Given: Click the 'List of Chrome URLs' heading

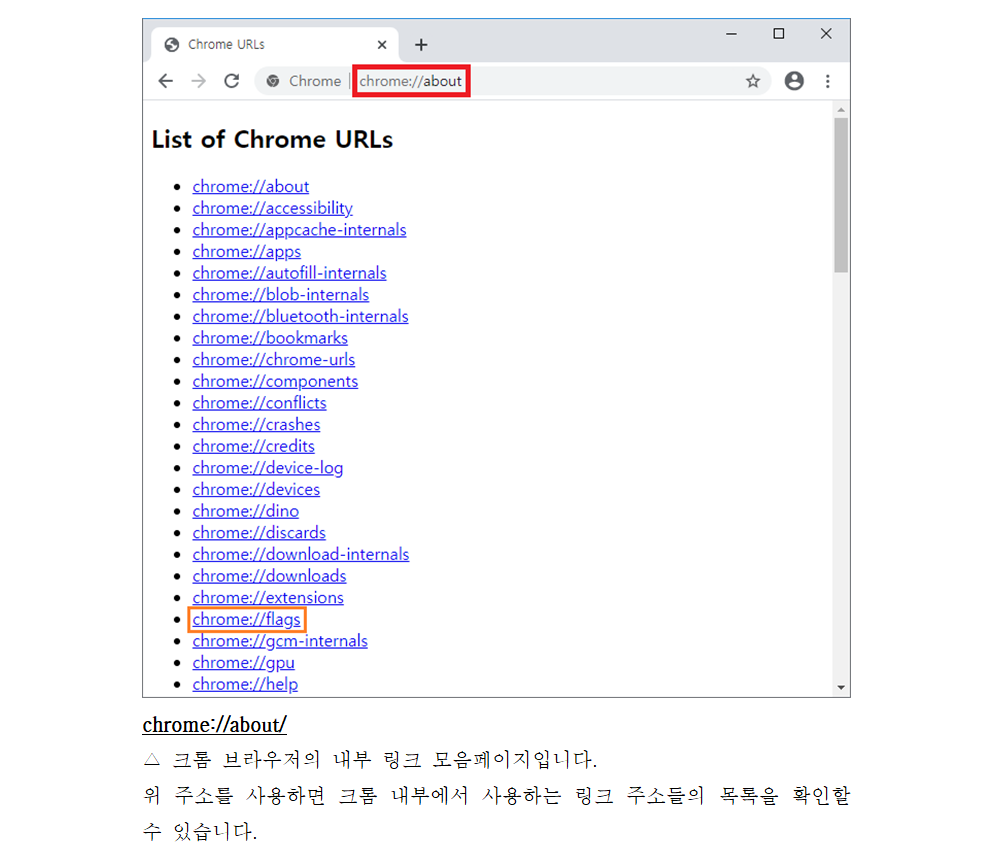Looking at the screenshot, I should pos(272,139).
